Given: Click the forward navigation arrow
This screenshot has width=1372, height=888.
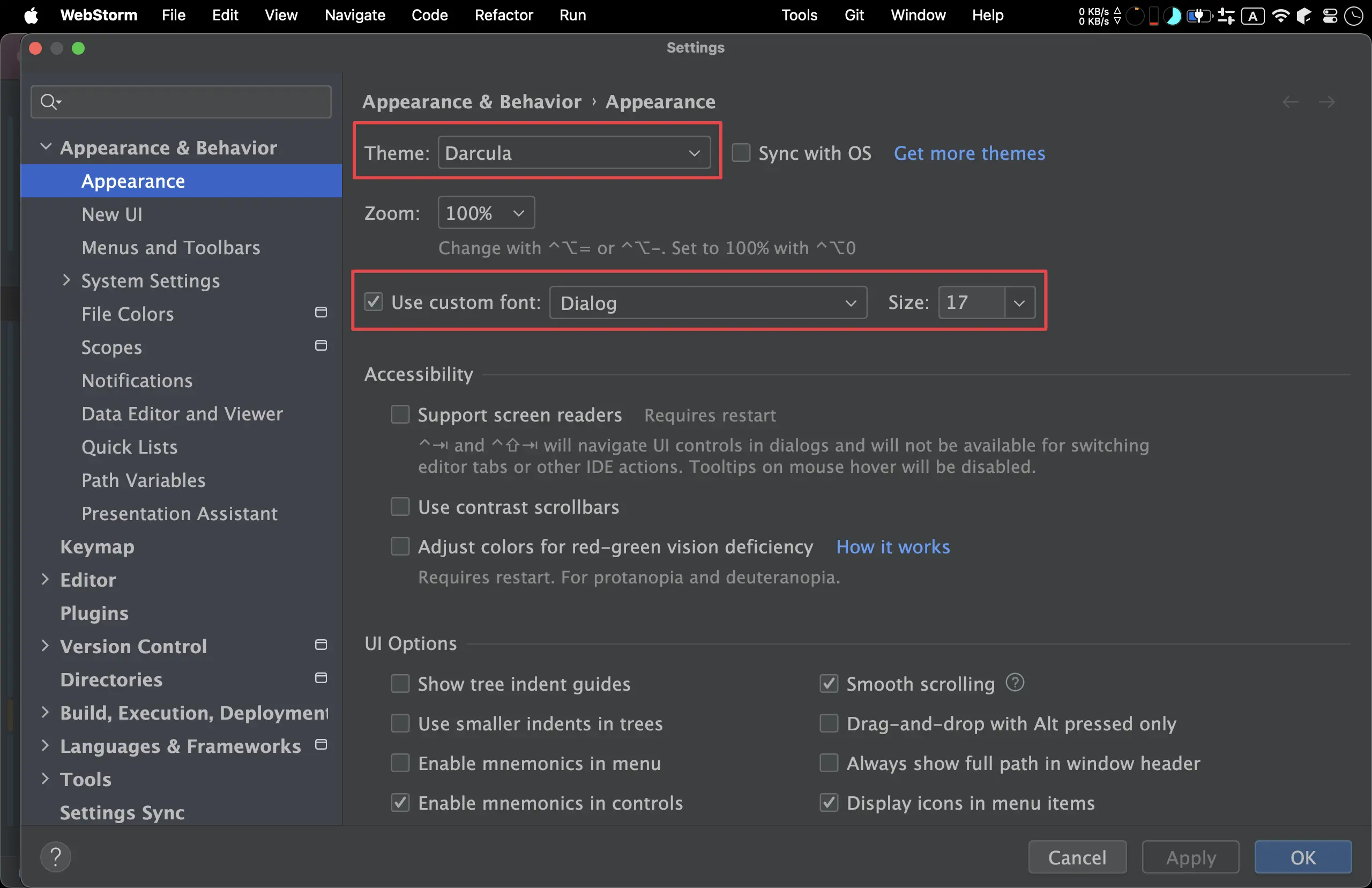Looking at the screenshot, I should 1326,102.
